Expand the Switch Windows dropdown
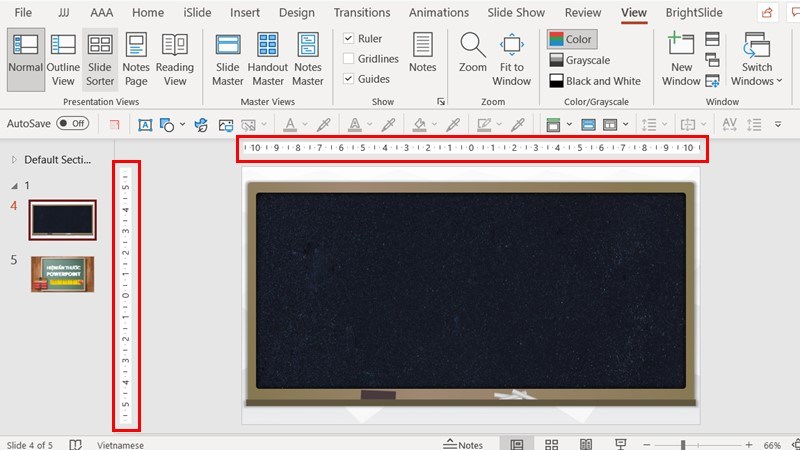800x450 pixels. [x=757, y=60]
